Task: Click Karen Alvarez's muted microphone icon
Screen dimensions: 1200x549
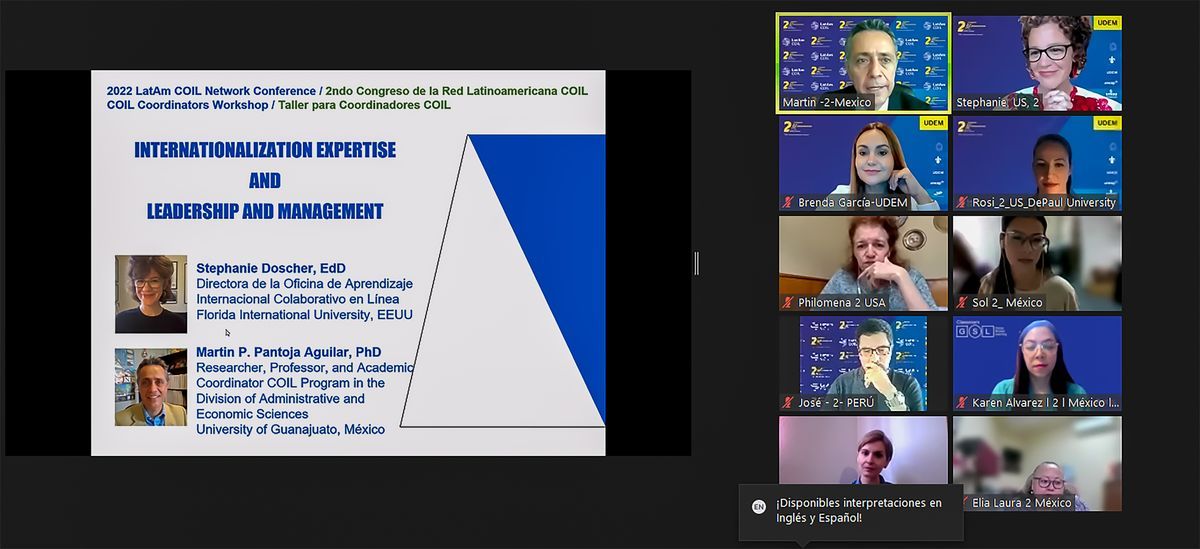Action: pos(962,402)
